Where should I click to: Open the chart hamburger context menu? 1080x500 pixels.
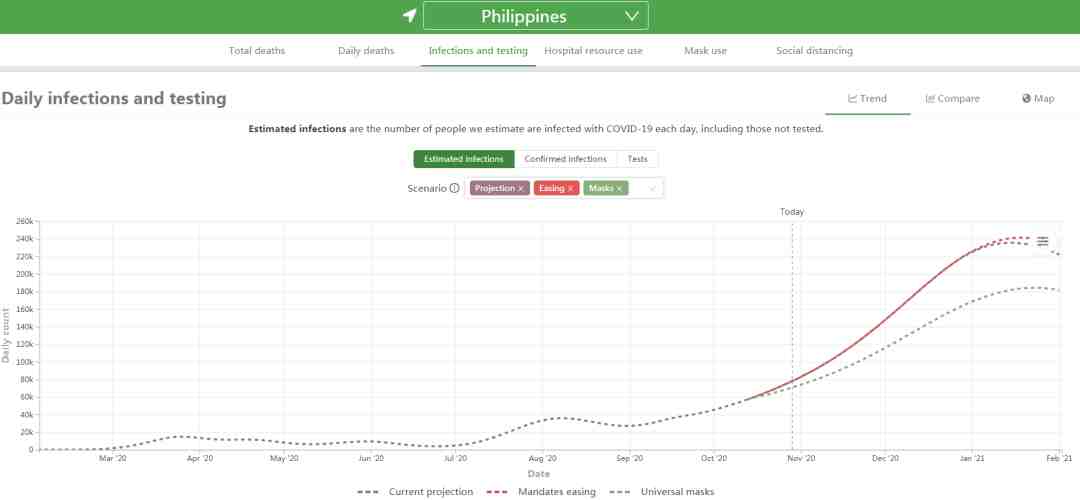(x=1043, y=241)
